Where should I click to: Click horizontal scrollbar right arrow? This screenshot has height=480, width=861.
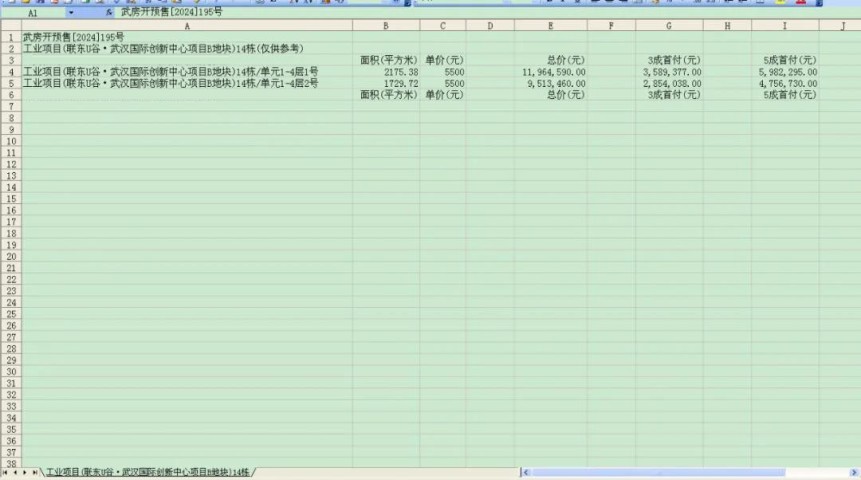tap(854, 472)
